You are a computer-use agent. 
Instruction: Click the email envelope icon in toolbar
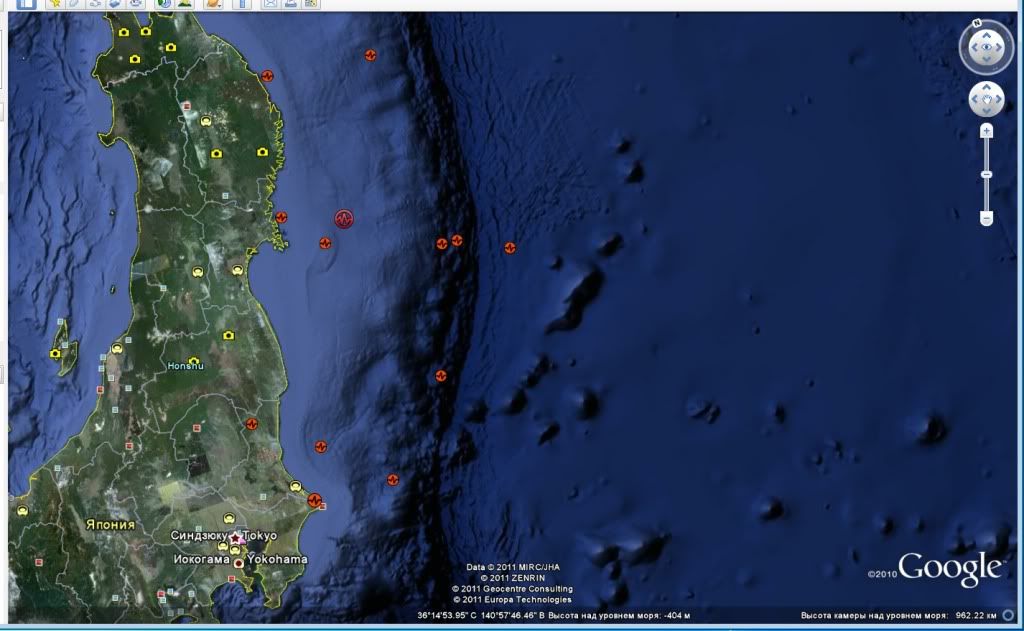pos(271,3)
